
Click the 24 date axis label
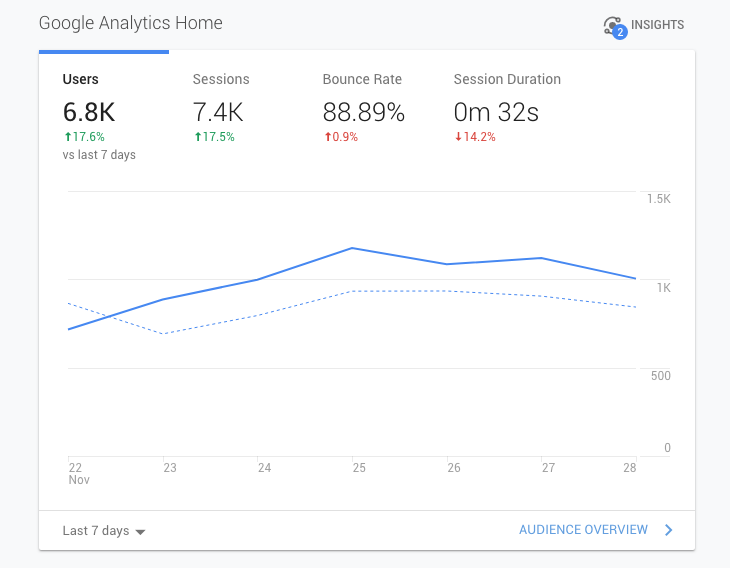click(x=264, y=467)
